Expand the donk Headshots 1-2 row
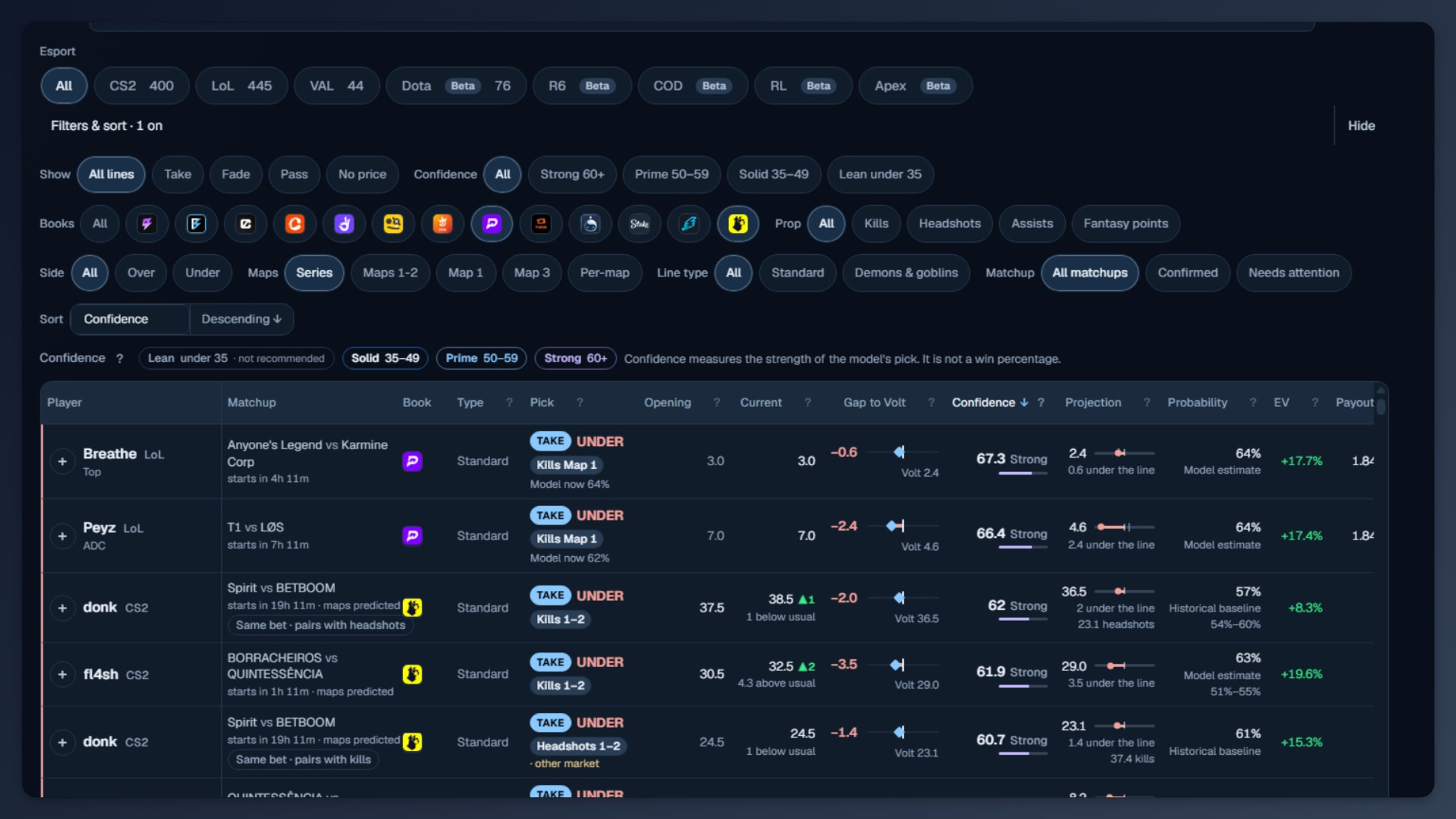1456x819 pixels. tap(63, 742)
